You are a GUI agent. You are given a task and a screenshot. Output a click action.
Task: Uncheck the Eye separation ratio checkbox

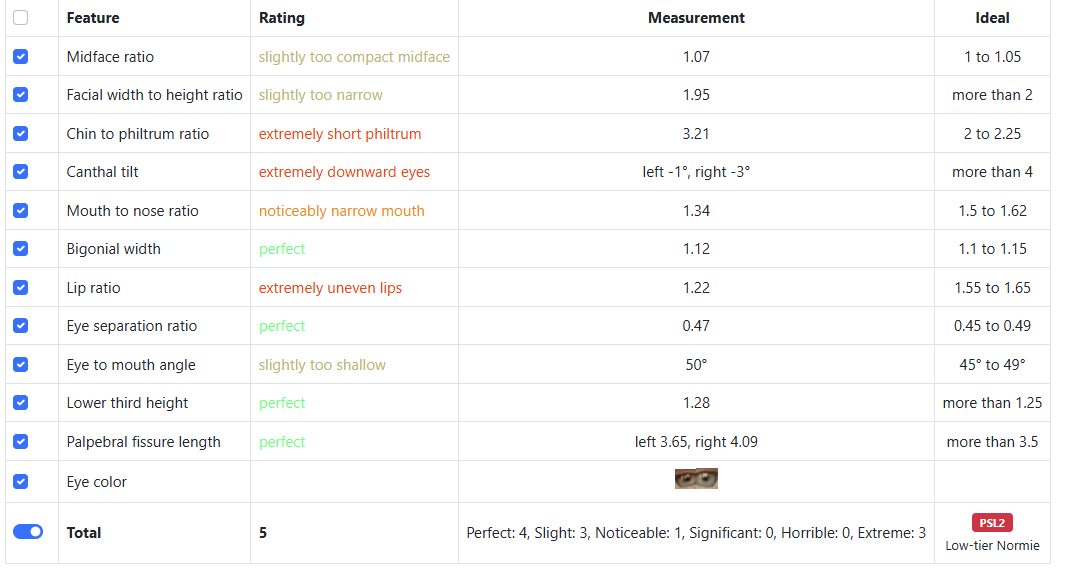coord(21,325)
